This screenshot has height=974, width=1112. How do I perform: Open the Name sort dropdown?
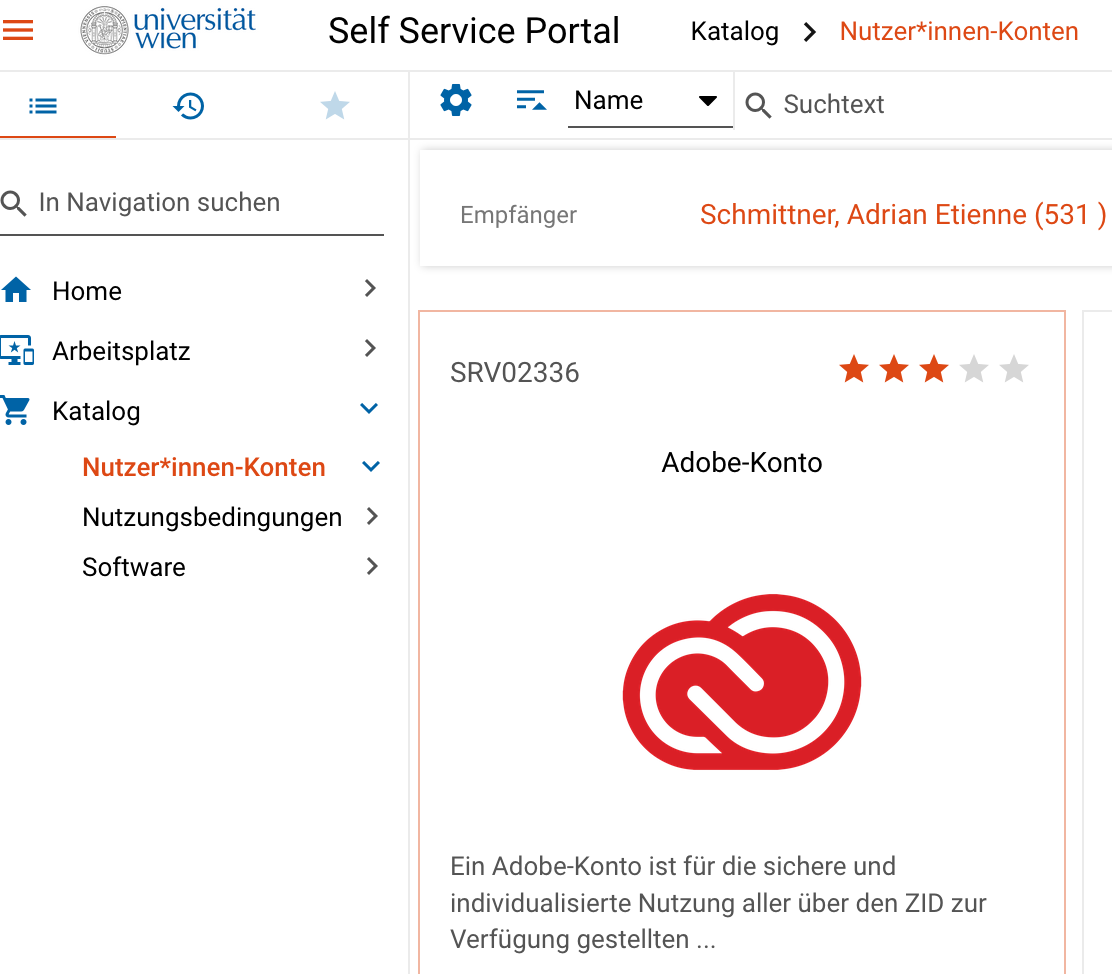[x=650, y=101]
